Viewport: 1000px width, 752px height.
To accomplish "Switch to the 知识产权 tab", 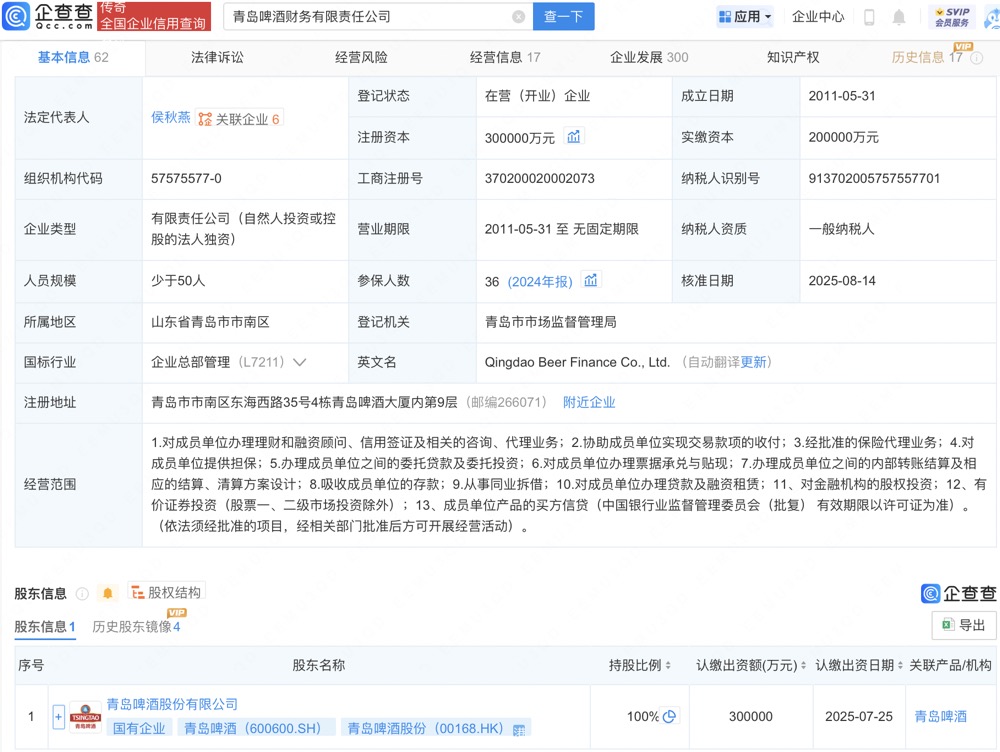I will pos(793,57).
